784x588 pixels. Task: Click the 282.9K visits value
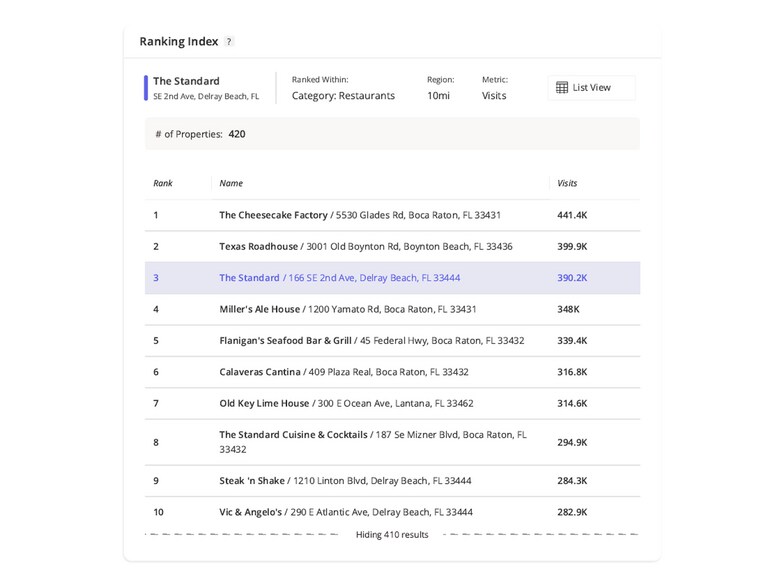coord(572,512)
